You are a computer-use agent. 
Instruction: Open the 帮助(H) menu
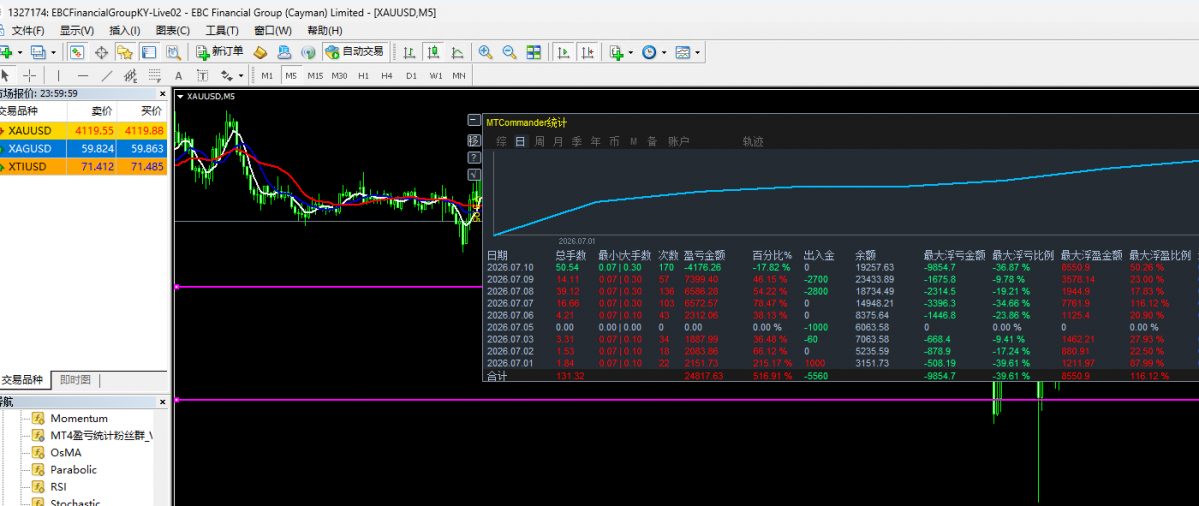click(x=324, y=31)
